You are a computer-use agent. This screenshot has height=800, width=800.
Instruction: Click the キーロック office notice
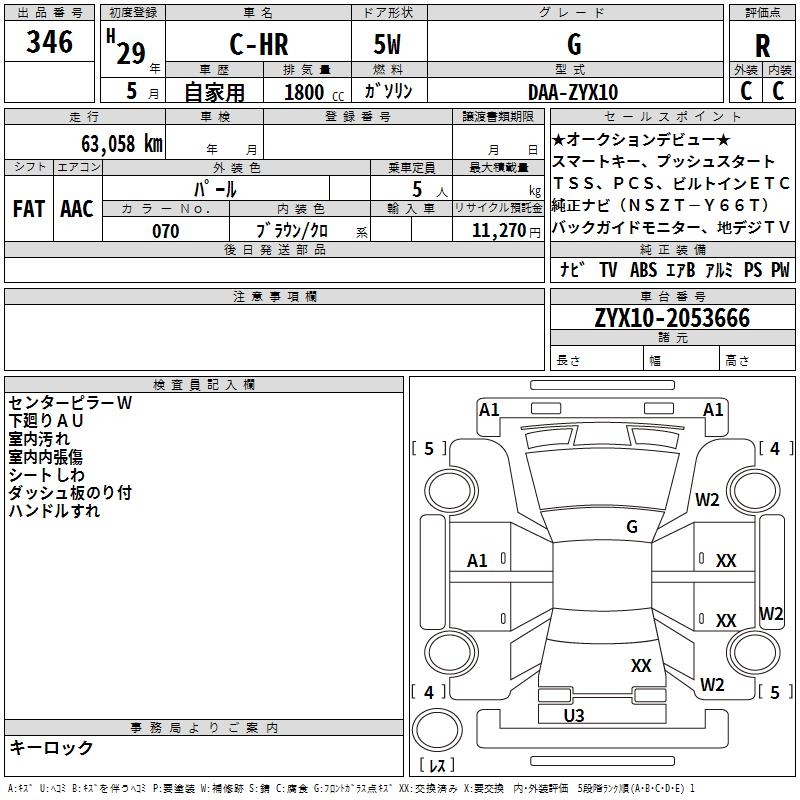pyautogui.click(x=52, y=747)
